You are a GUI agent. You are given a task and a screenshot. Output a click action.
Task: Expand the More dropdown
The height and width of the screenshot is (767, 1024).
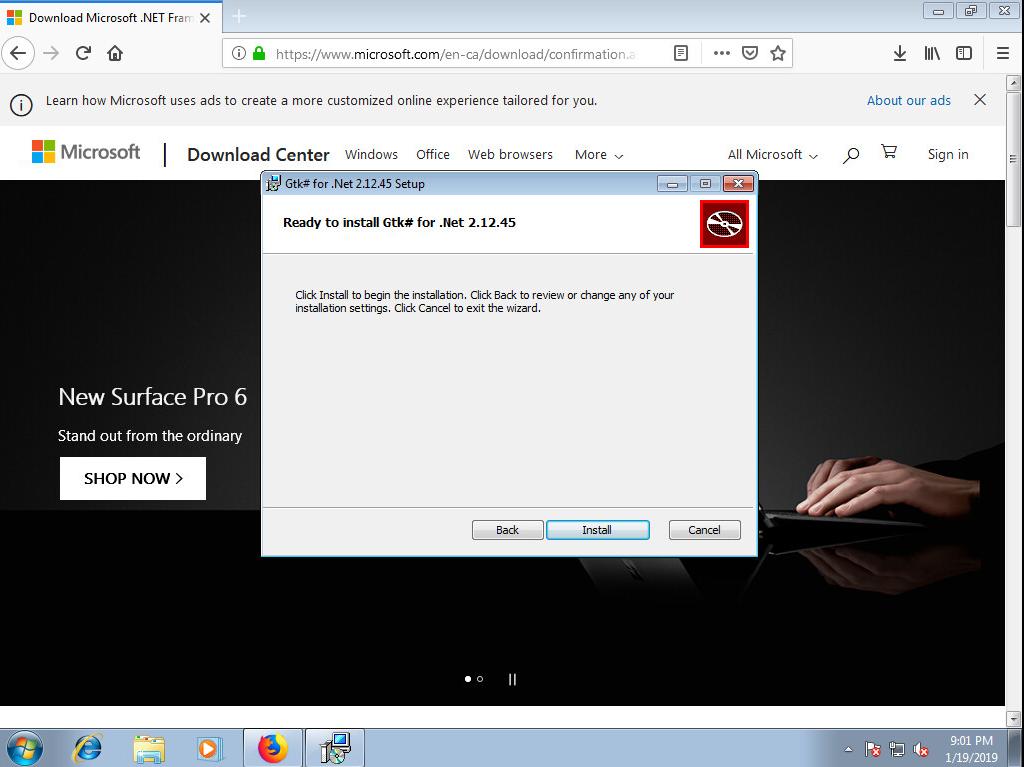(x=599, y=155)
